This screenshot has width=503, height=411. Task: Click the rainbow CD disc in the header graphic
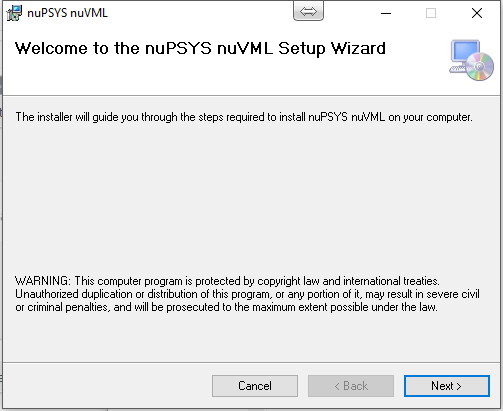point(480,67)
